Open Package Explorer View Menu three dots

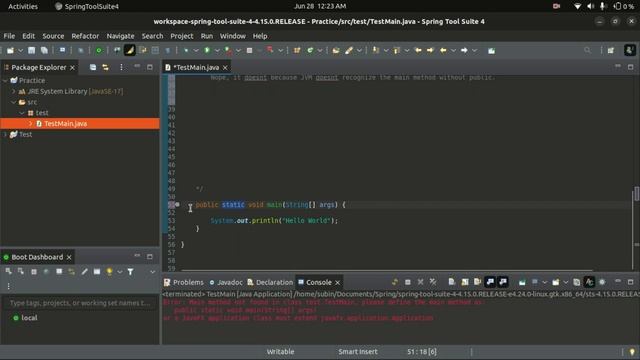[x=121, y=67]
